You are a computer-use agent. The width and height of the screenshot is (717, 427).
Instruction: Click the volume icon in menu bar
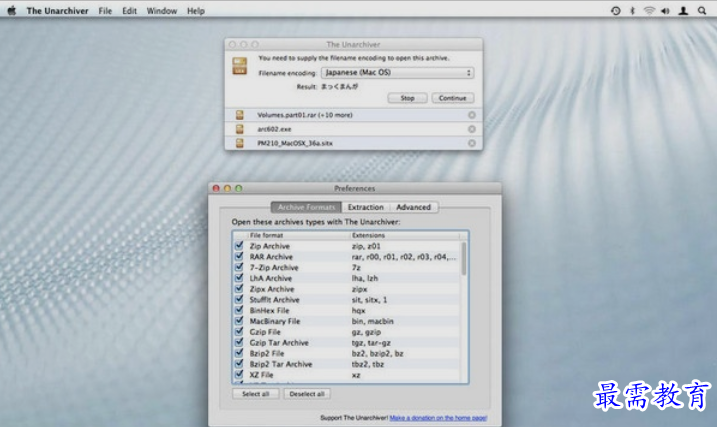point(665,11)
